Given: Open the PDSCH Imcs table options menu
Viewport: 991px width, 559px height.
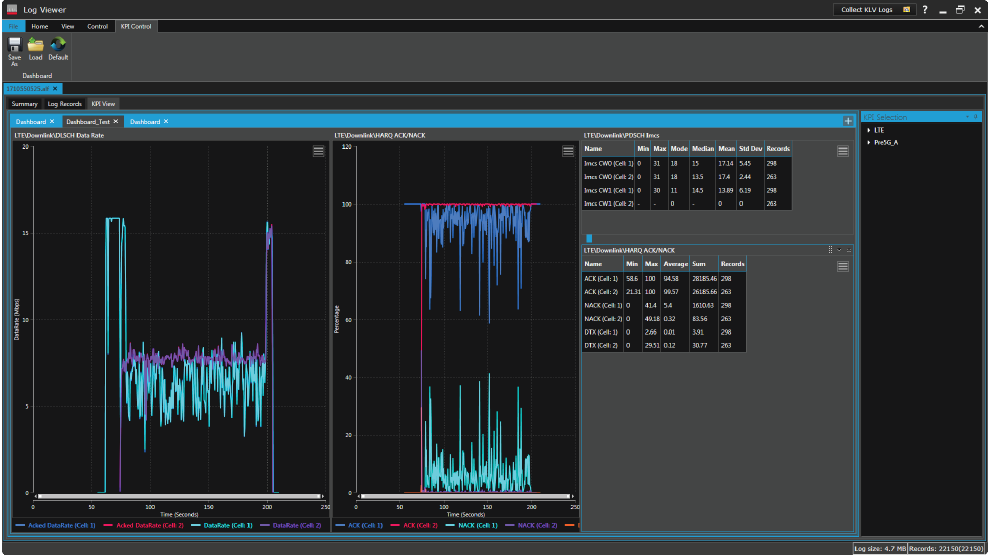Looking at the screenshot, I should pyautogui.click(x=843, y=151).
